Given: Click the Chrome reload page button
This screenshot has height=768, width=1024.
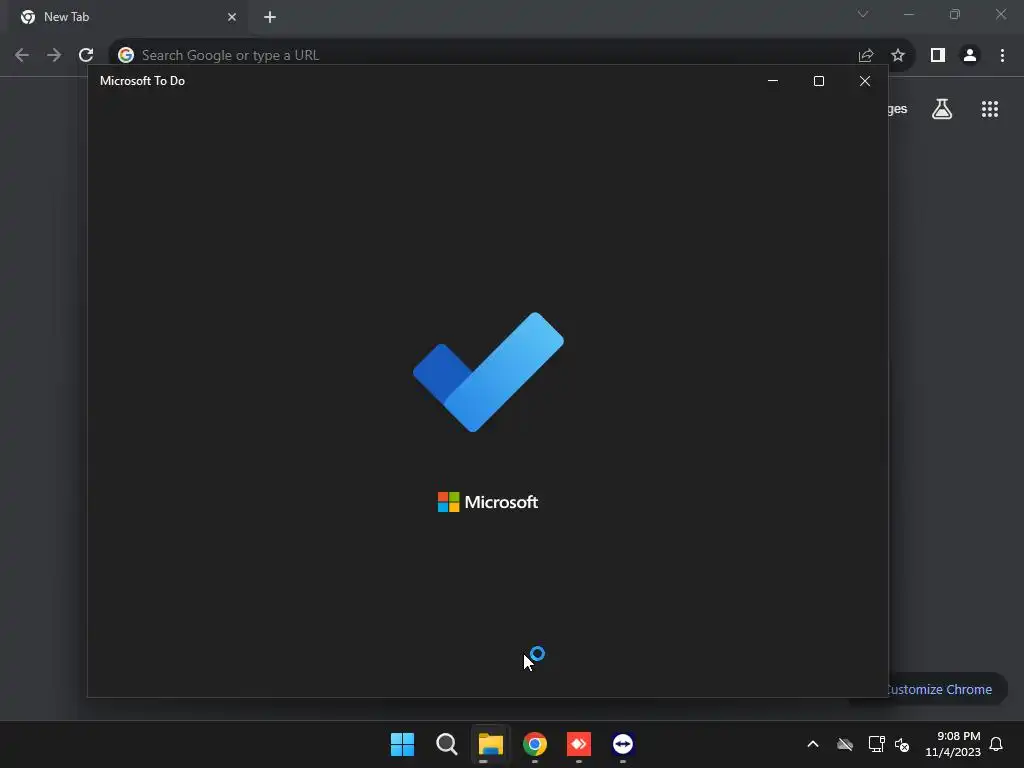Looking at the screenshot, I should pos(86,55).
